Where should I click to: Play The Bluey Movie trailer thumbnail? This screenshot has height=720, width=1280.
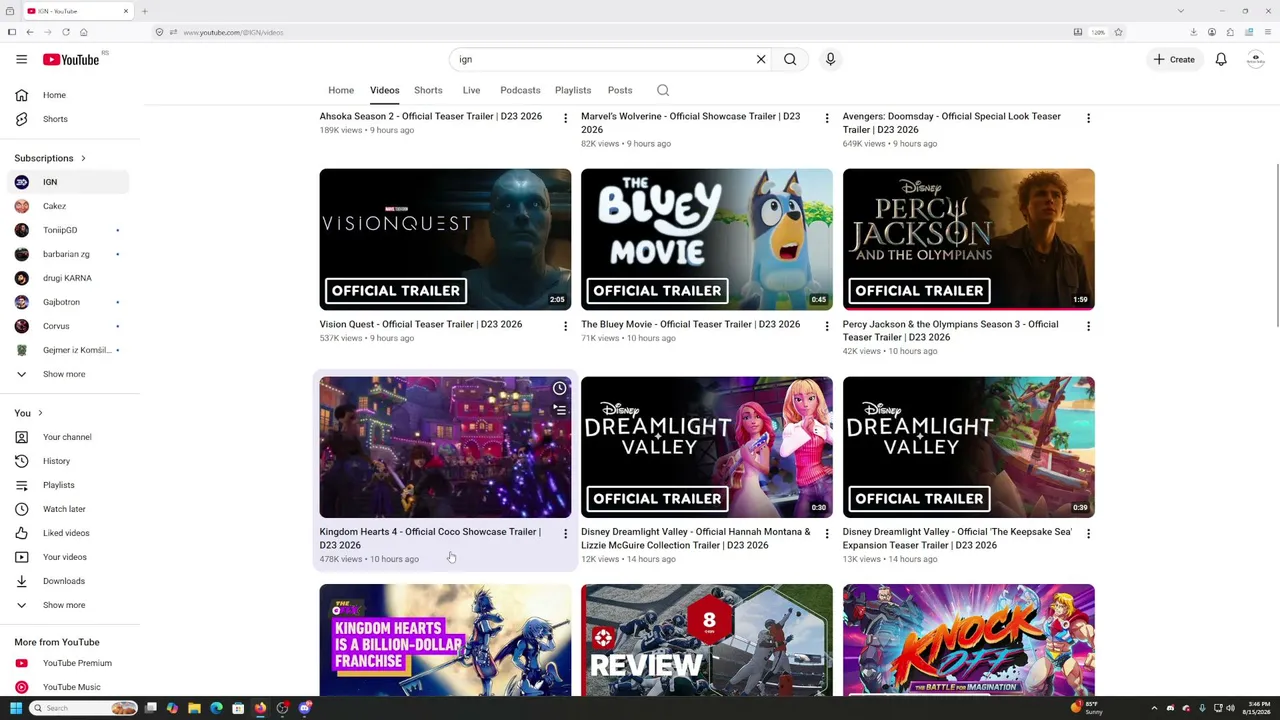(707, 239)
